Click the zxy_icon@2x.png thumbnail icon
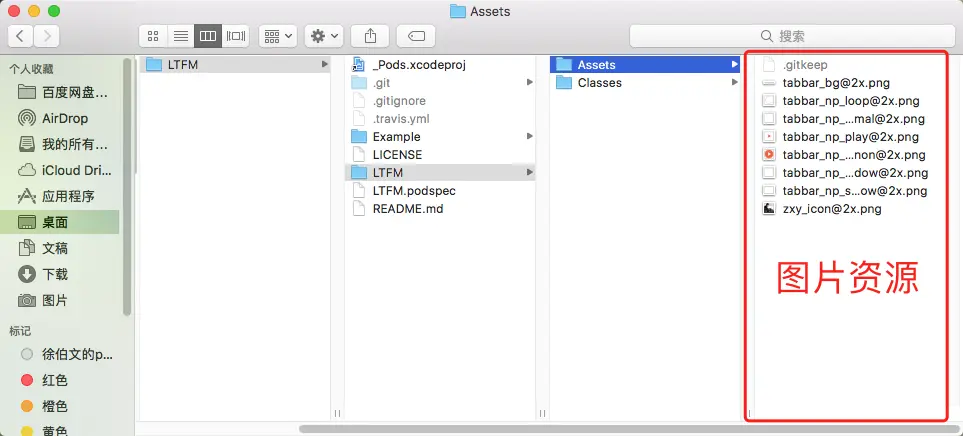Screen dimensions: 963x436 pos(769,209)
